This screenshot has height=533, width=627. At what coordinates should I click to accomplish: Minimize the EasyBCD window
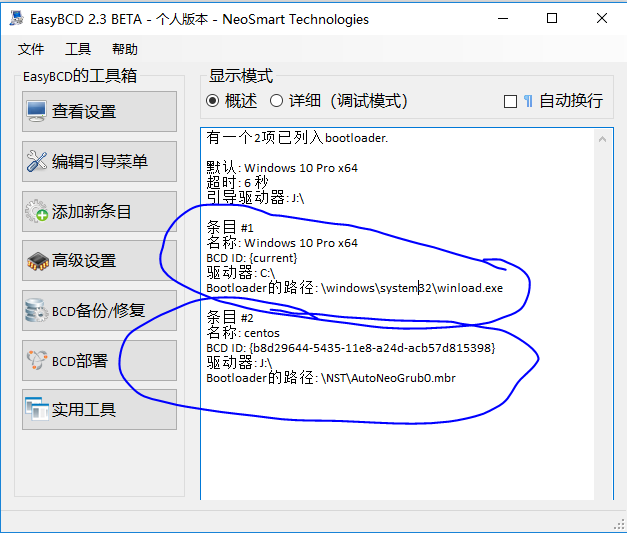(x=503, y=18)
